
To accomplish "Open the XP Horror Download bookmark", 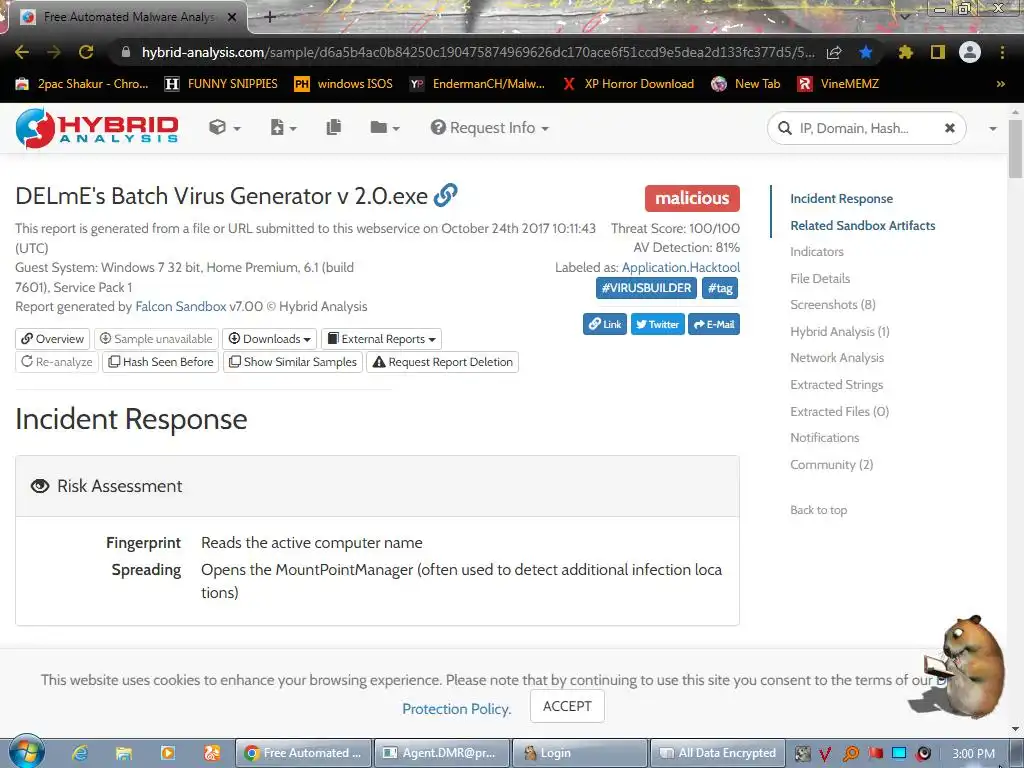I will pyautogui.click(x=629, y=84).
